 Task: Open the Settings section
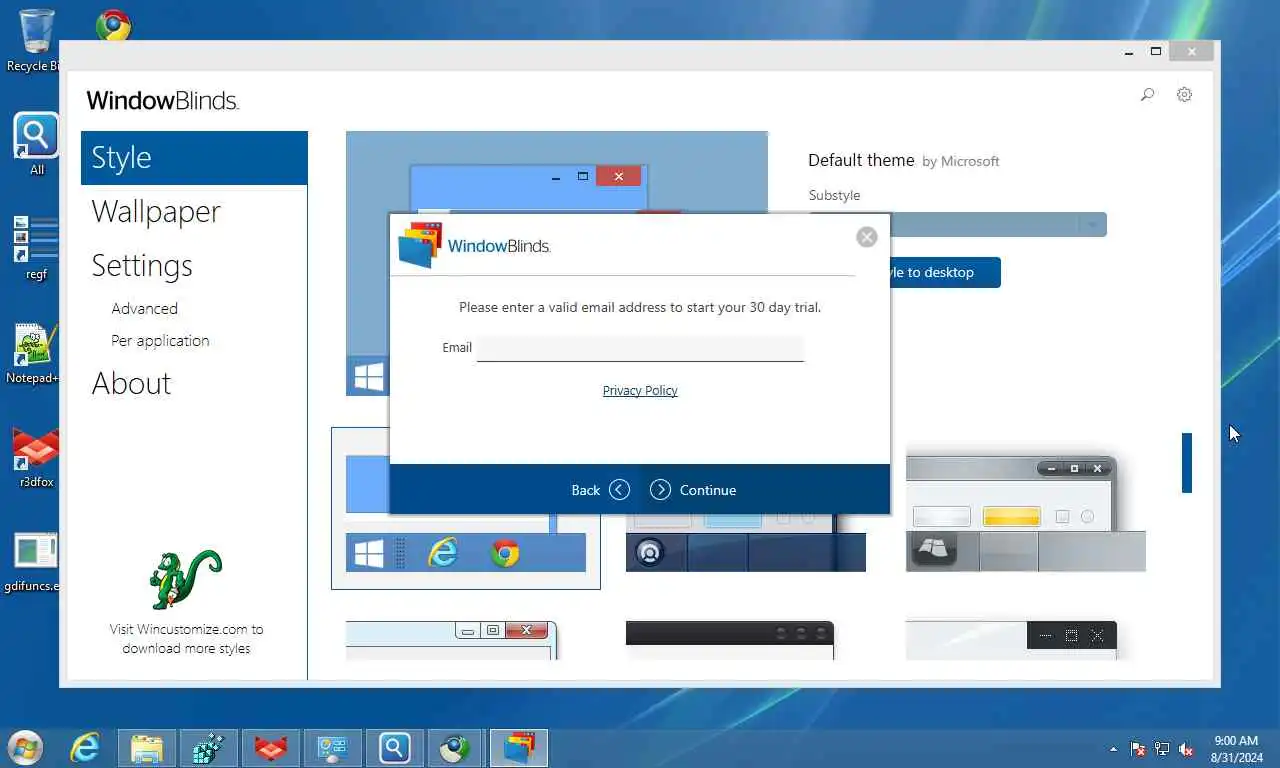(x=142, y=266)
